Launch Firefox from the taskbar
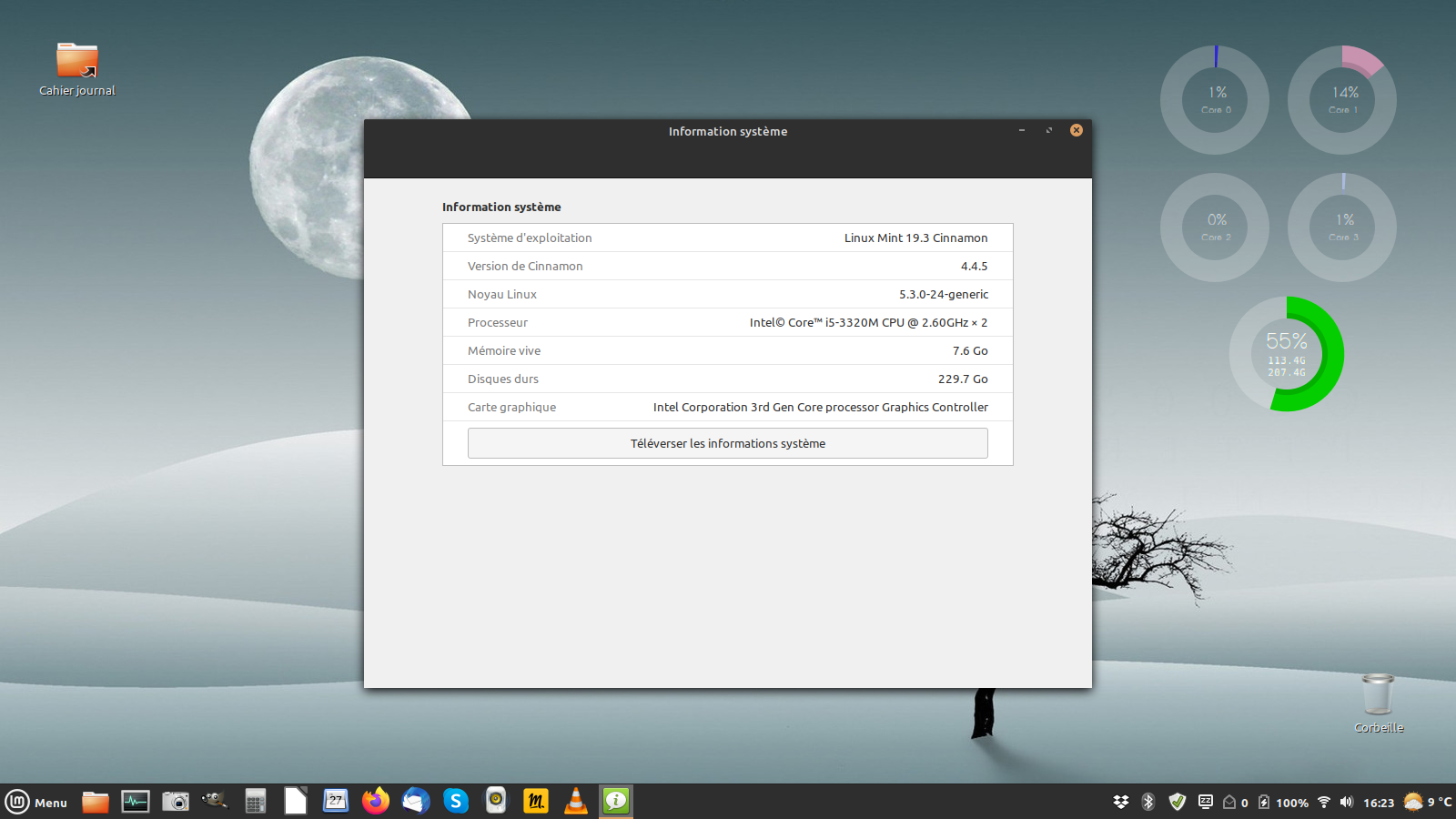The width and height of the screenshot is (1456, 819). click(x=376, y=802)
